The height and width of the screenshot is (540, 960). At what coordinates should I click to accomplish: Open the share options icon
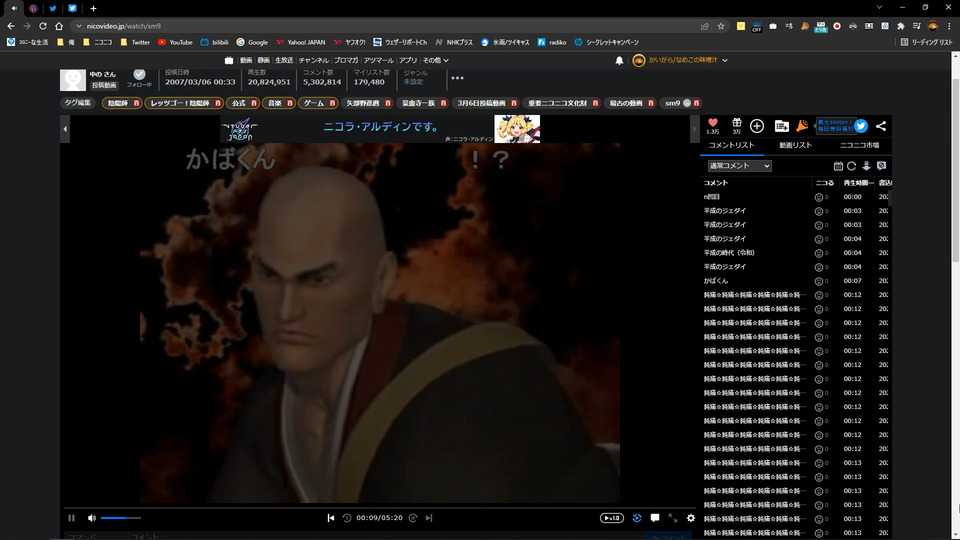pyautogui.click(x=881, y=126)
